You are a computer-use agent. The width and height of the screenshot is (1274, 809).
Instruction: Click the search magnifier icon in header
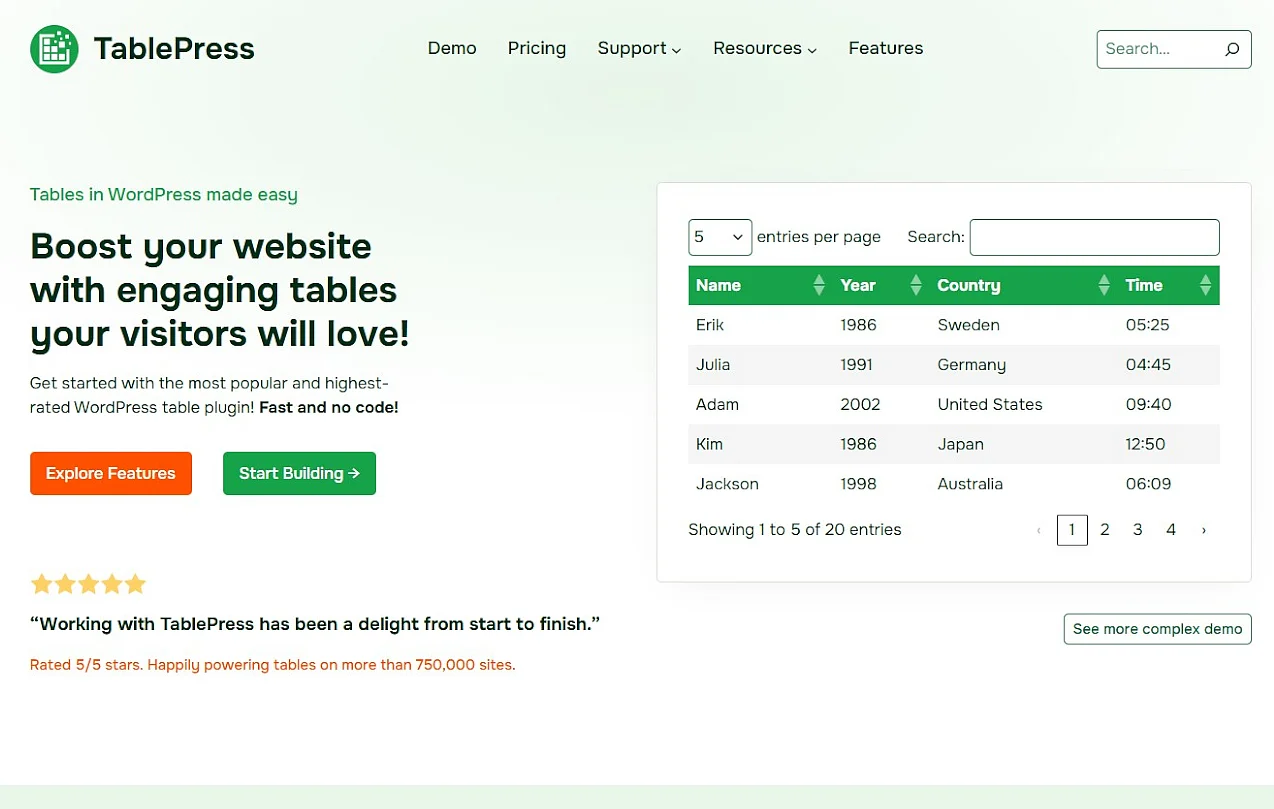[1232, 49]
